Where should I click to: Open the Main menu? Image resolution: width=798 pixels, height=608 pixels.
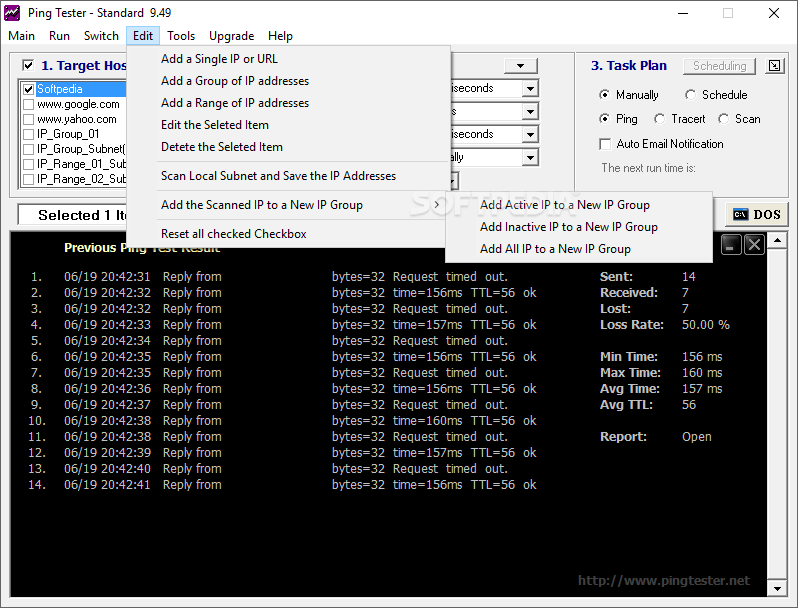[x=21, y=36]
